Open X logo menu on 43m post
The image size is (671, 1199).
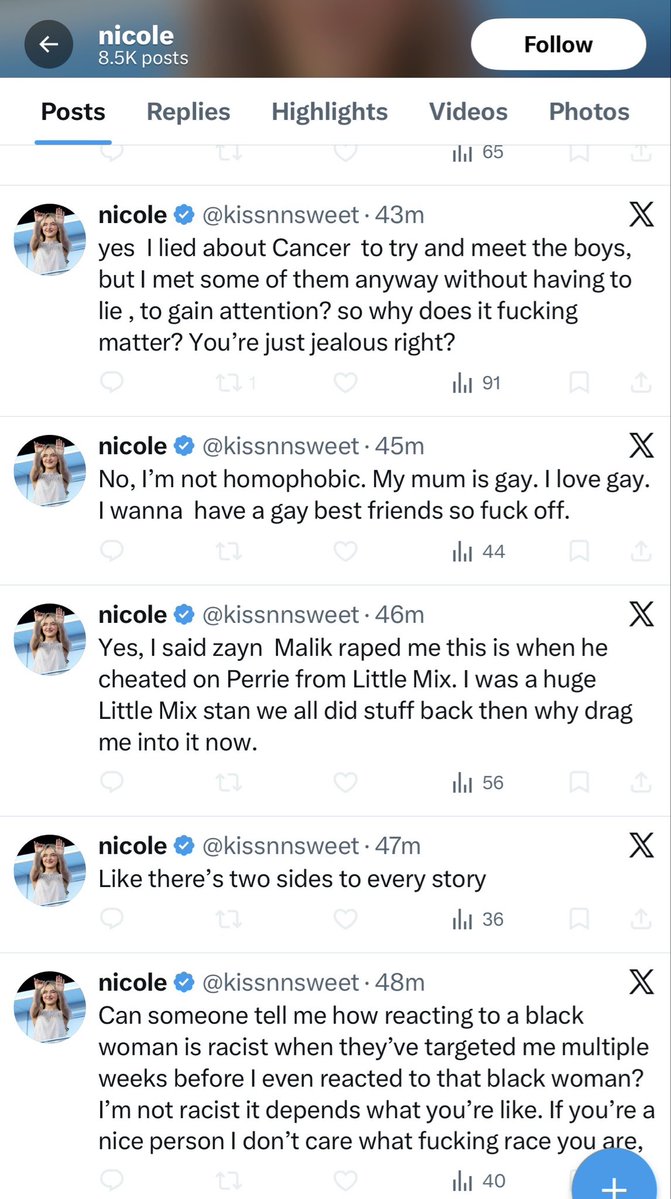click(640, 214)
